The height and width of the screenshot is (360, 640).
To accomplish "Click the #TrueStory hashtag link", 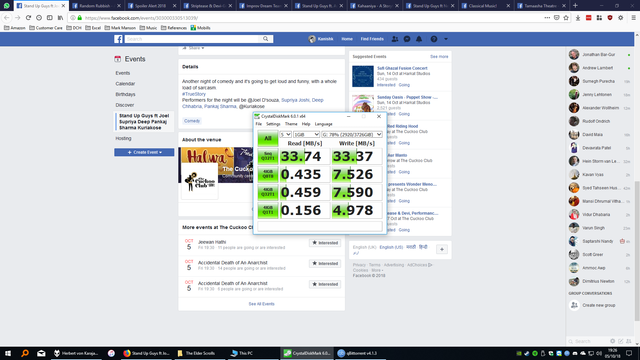I will pos(194,94).
